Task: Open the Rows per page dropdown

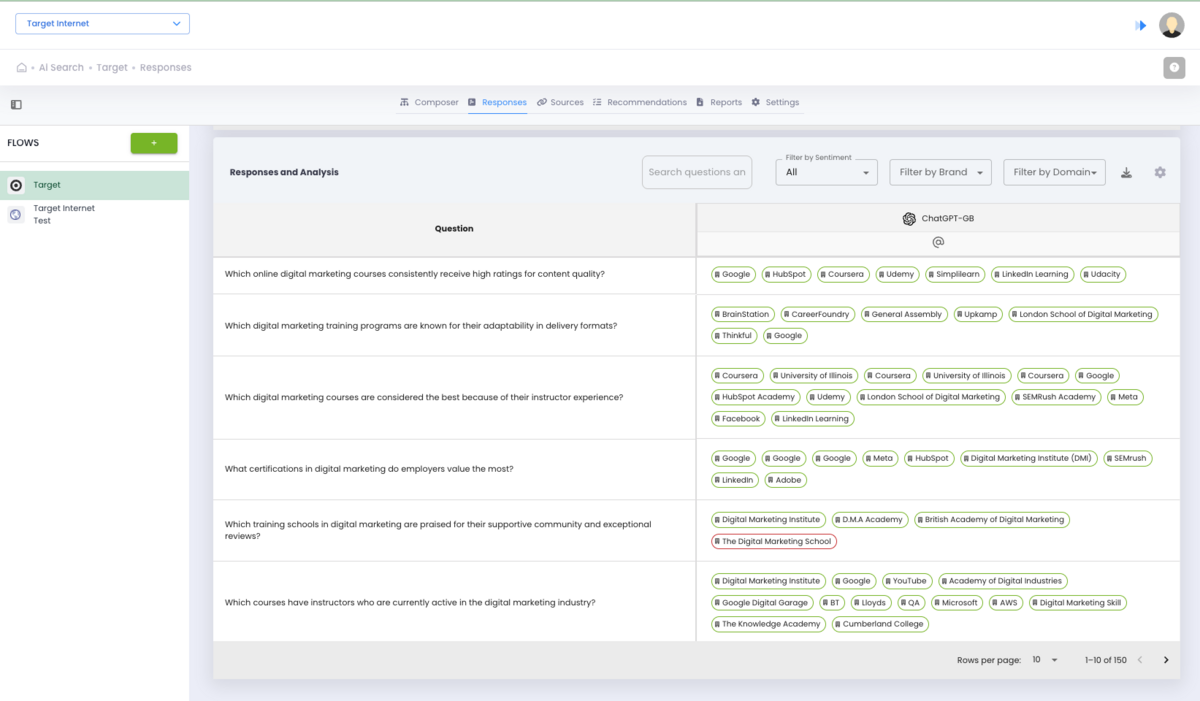Action: (x=1044, y=660)
